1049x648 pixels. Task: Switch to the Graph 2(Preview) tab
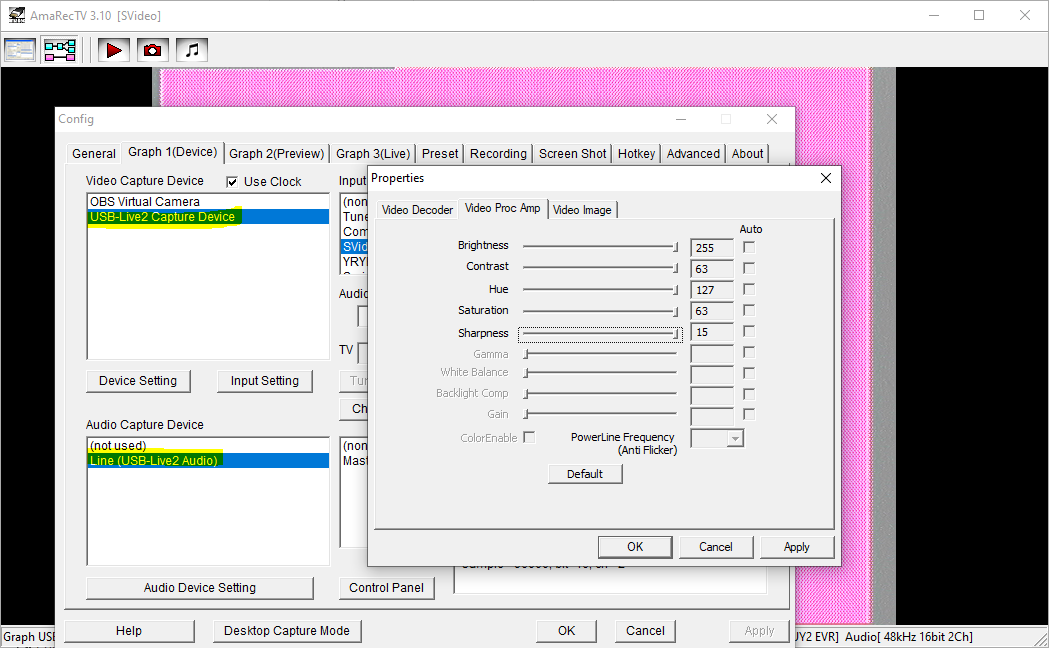pyautogui.click(x=276, y=154)
